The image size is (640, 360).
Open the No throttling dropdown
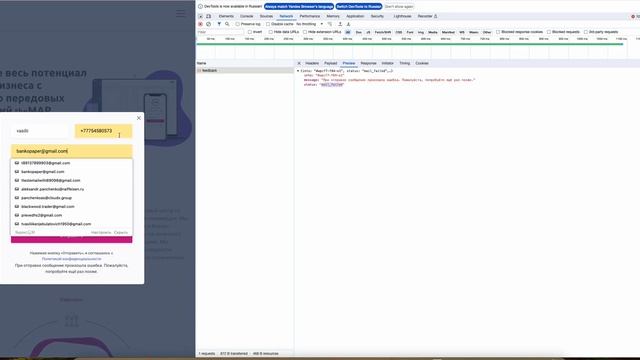click(309, 24)
